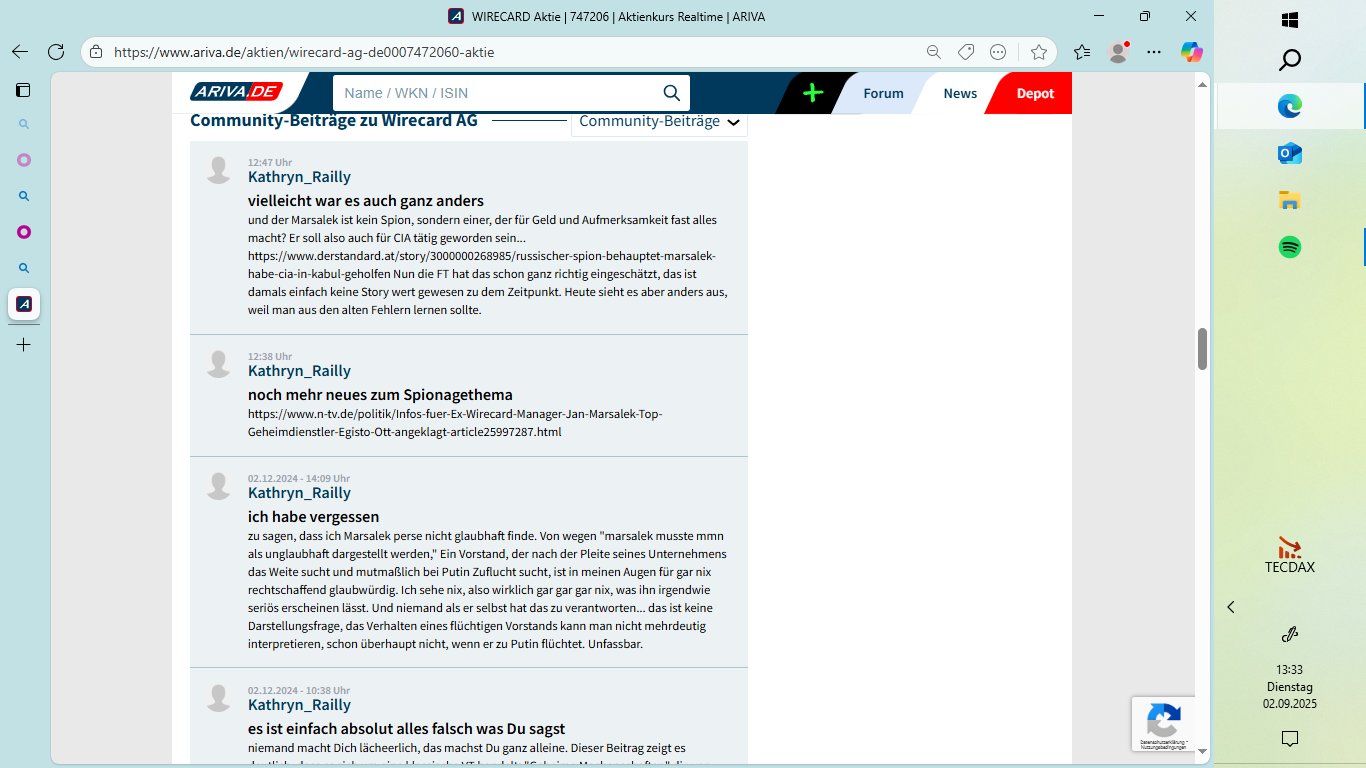This screenshot has height=768, width=1366.
Task: Click the ARIVA search magnifier button
Action: pos(670,92)
